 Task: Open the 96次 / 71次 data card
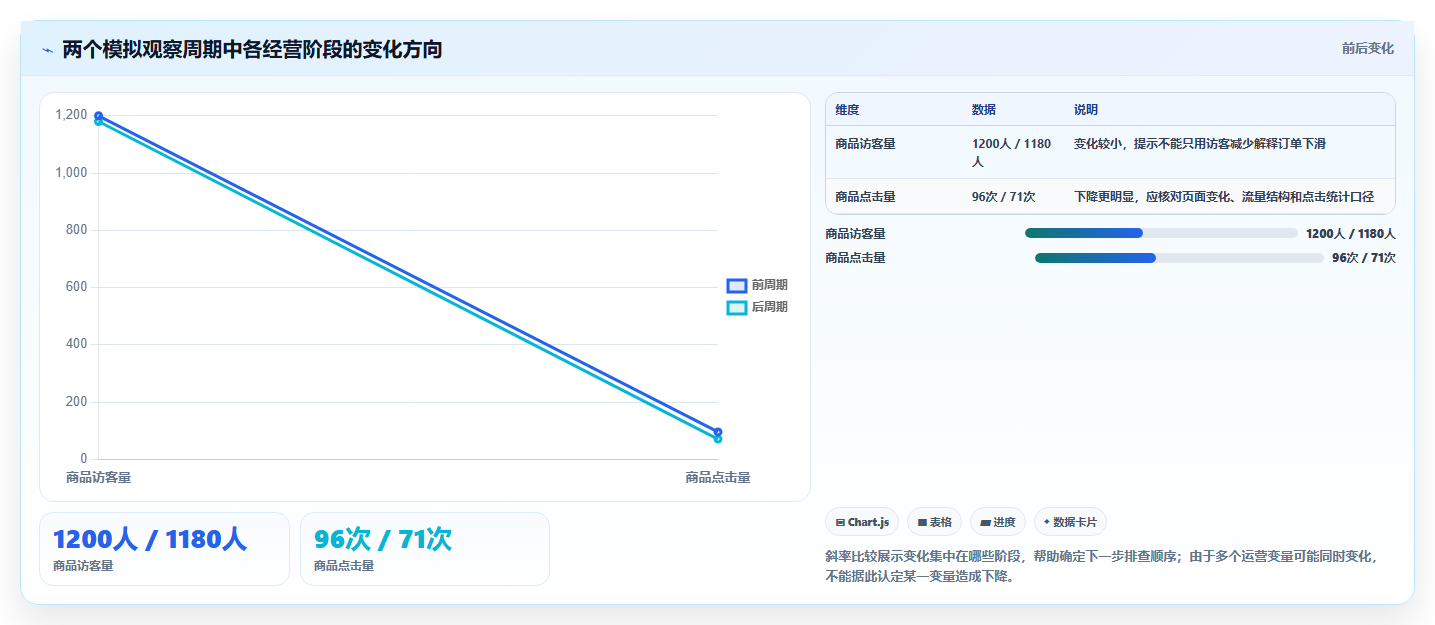[x=425, y=549]
